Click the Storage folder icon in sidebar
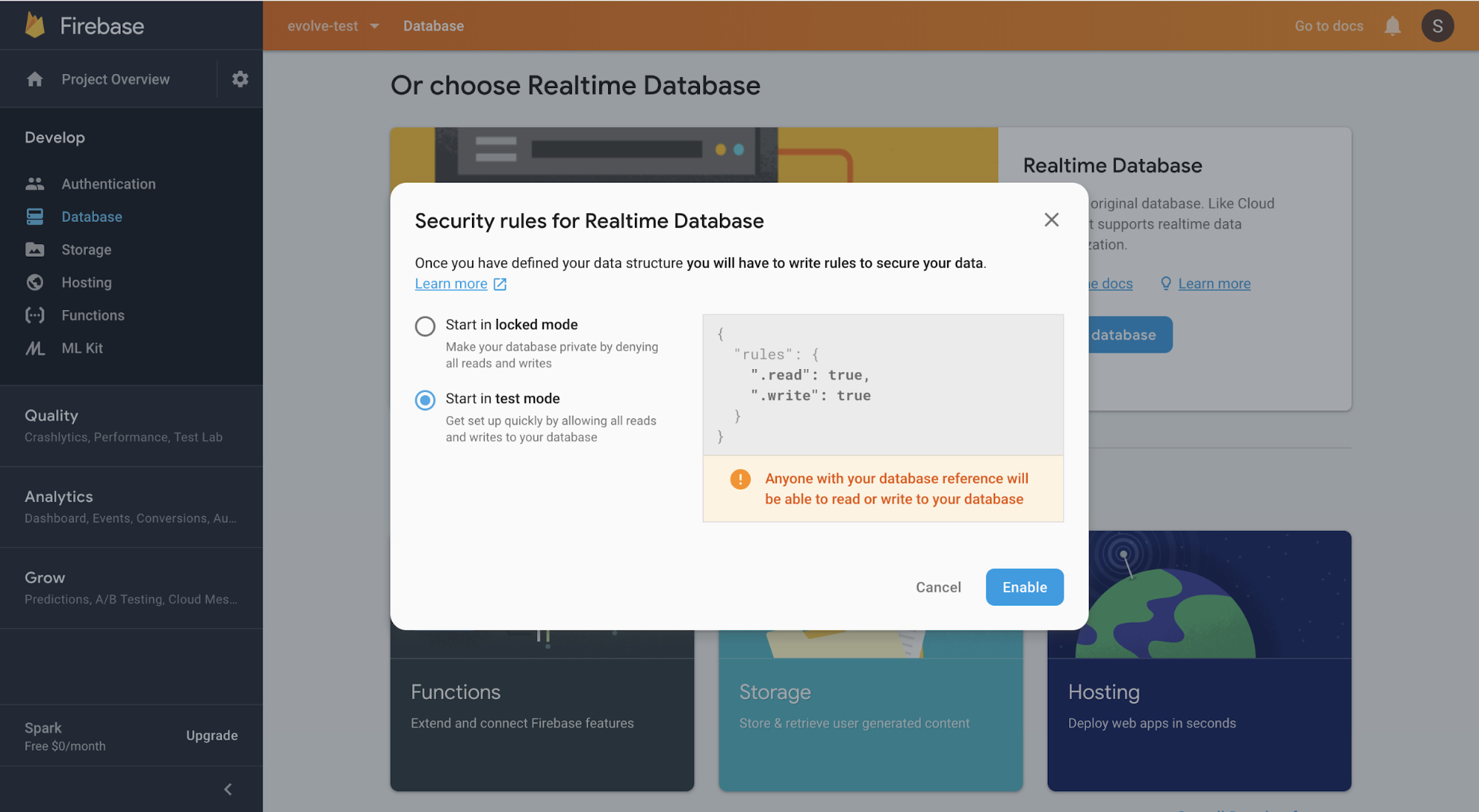Viewport: 1479px width, 812px height. [35, 249]
